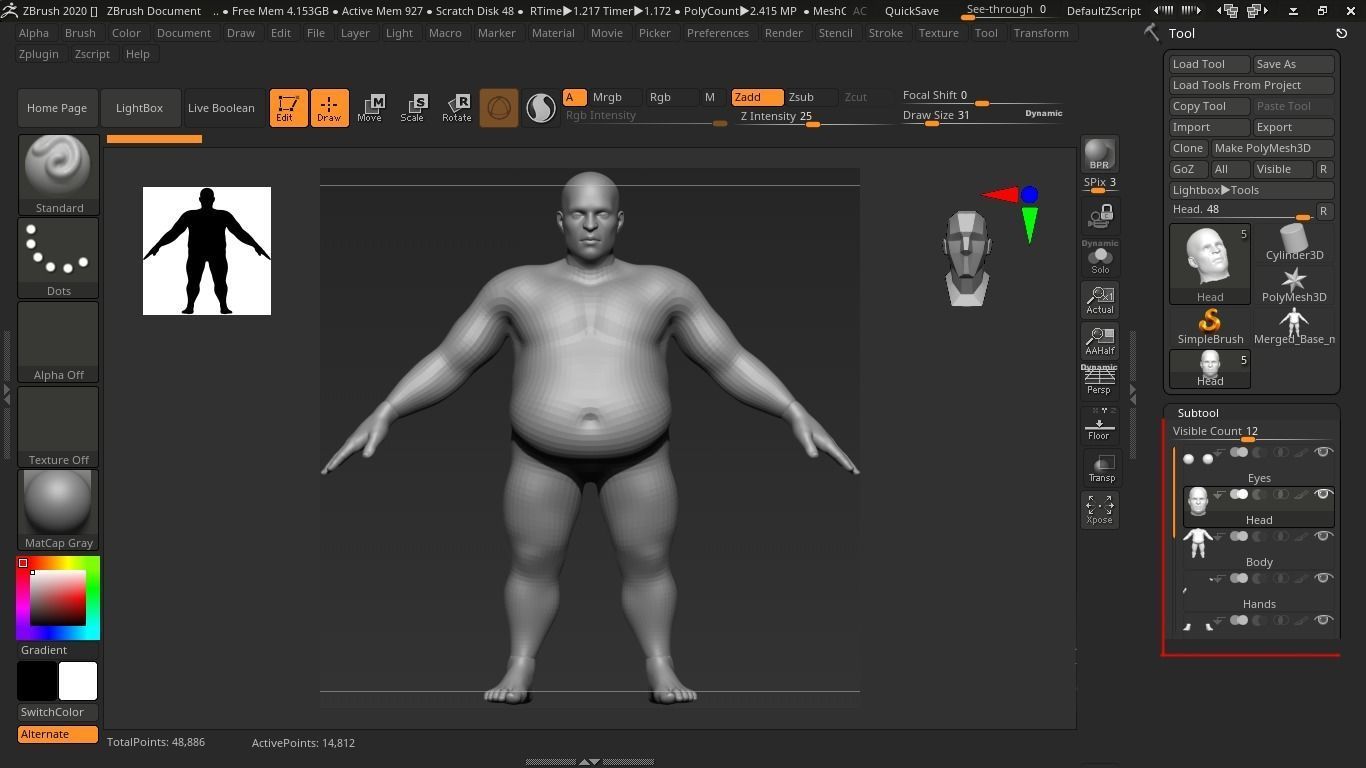Image resolution: width=1366 pixels, height=768 pixels.
Task: Pick a color in the color square
Action: click(x=58, y=598)
